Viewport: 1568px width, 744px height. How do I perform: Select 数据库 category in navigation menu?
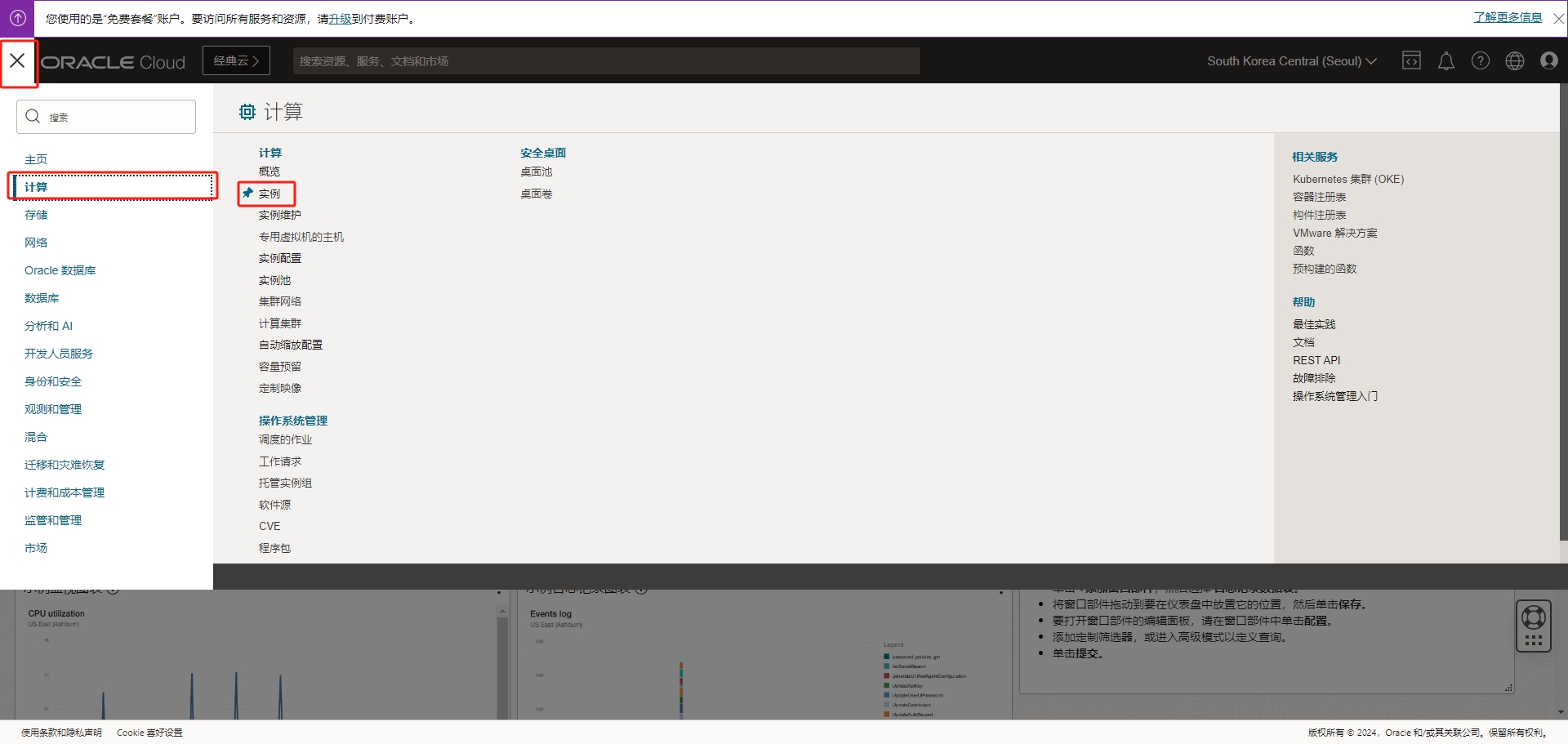[42, 298]
